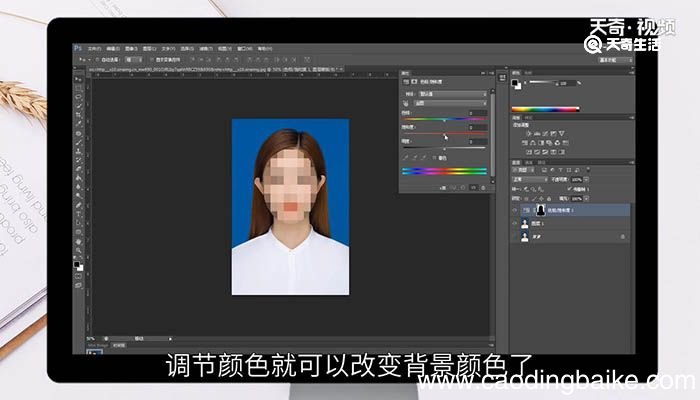Toggle lock transparent pixels in Layers panel
Screen dimensions: 700x400
tap(527, 199)
